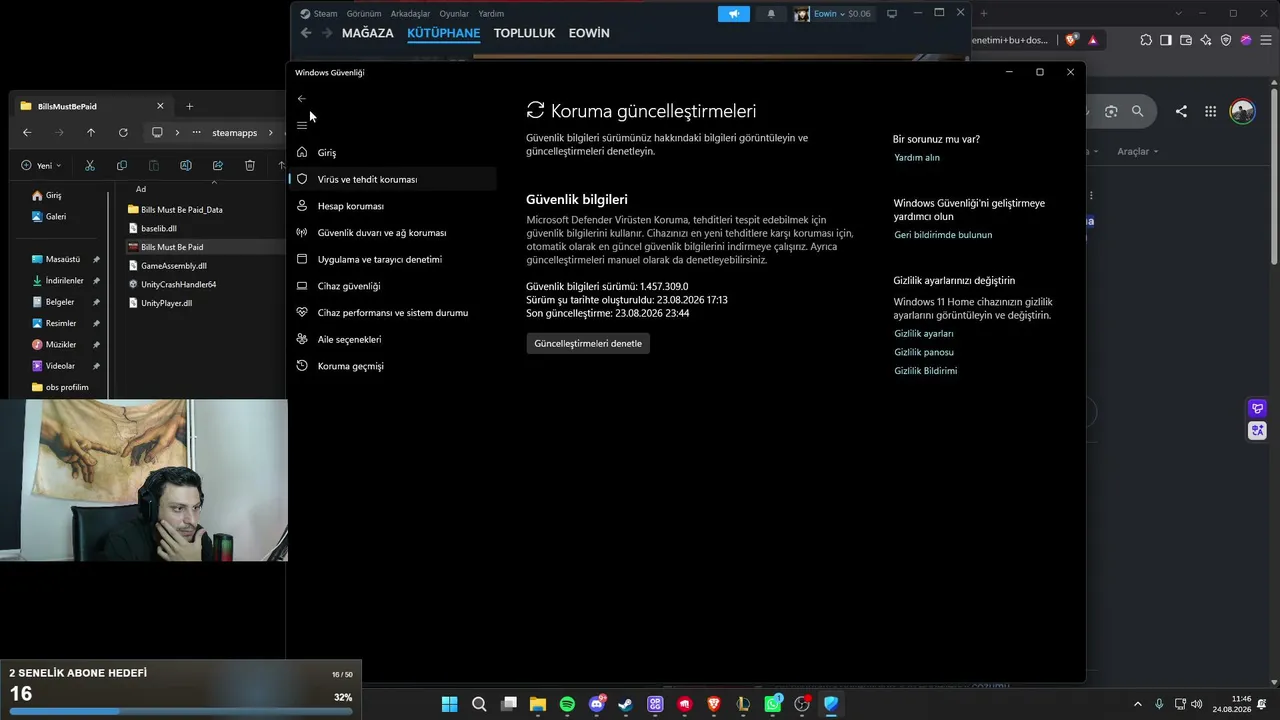Open Yardım menu in Steam
The height and width of the screenshot is (720, 1280).
tap(491, 14)
